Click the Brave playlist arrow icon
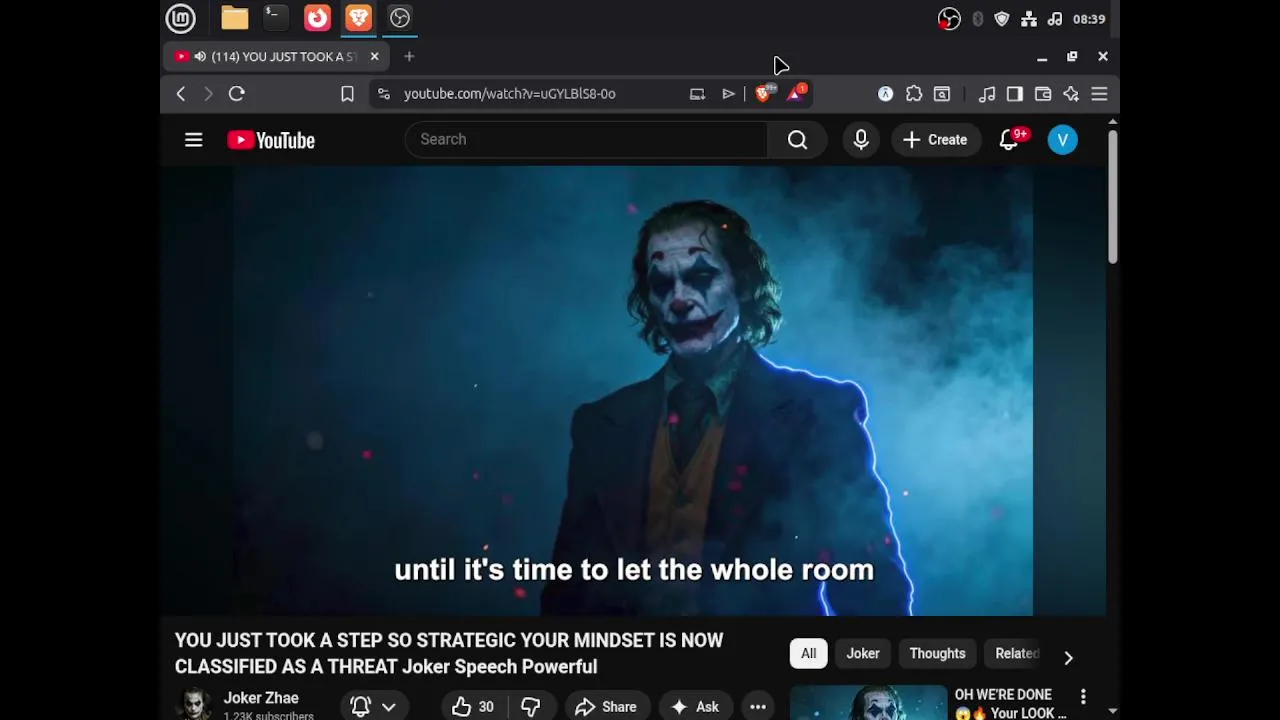The image size is (1280, 720). [x=728, y=94]
